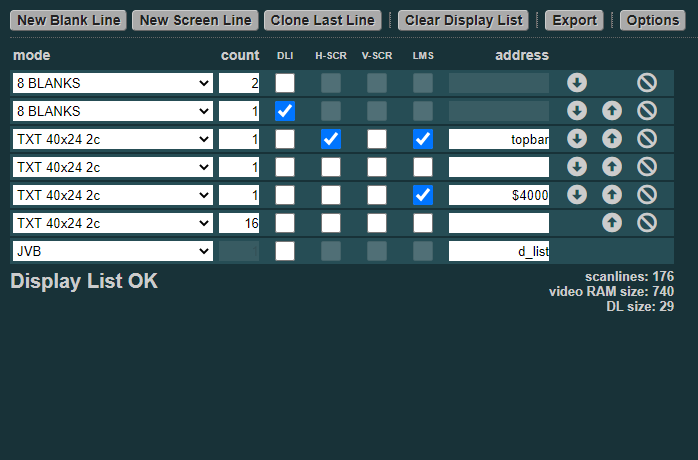This screenshot has width=698, height=460.
Task: Uncheck H-SCR on the topbar row
Action: (x=331, y=139)
